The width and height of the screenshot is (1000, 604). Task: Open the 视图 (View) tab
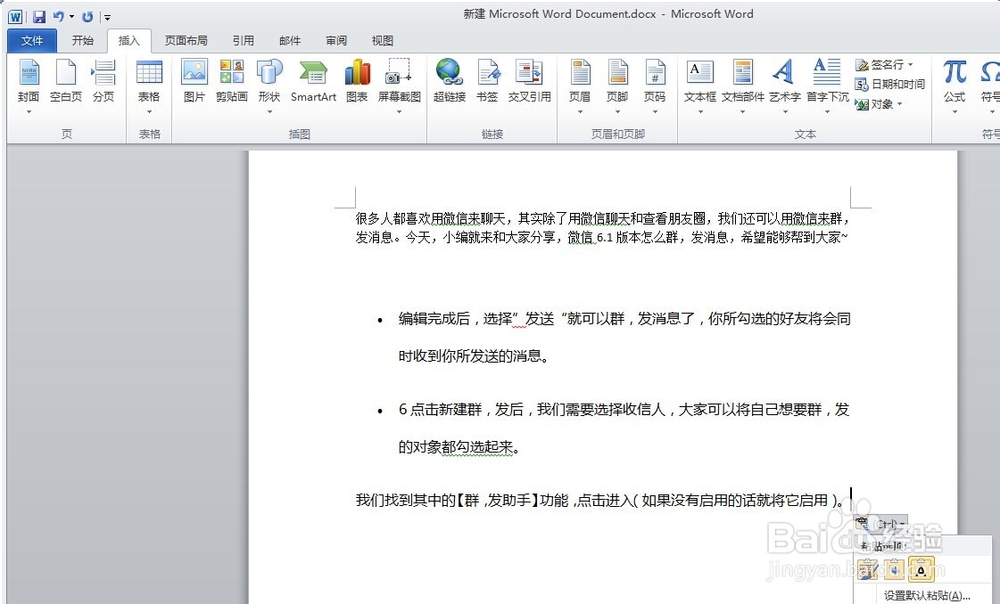[383, 41]
